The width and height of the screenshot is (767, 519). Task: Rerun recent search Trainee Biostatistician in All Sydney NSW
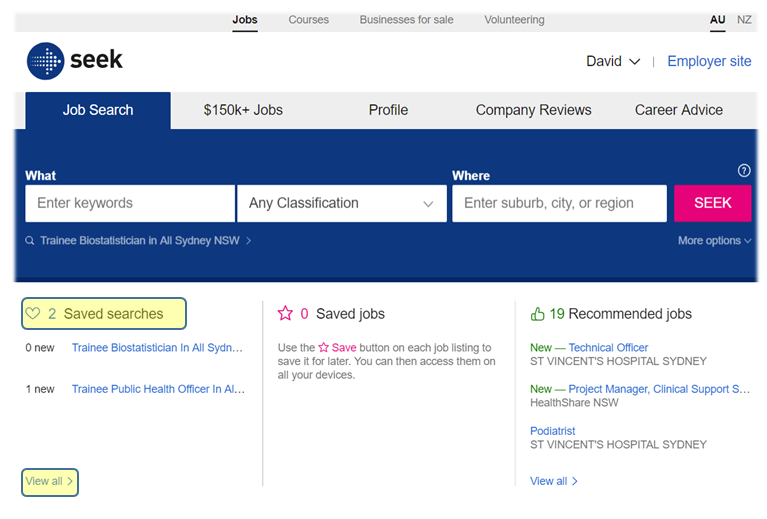pos(140,241)
